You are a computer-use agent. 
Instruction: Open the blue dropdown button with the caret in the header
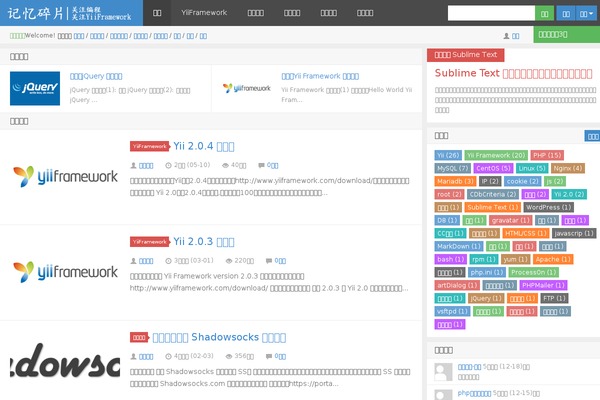586,13
